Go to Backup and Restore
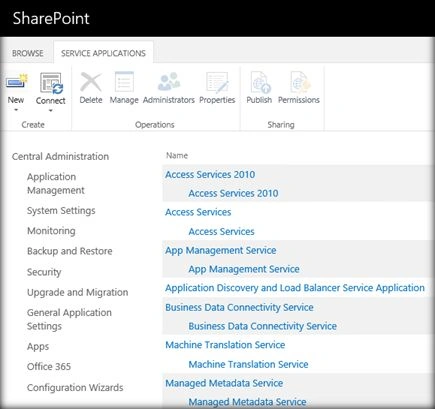This screenshot has width=435, height=409. [x=70, y=251]
